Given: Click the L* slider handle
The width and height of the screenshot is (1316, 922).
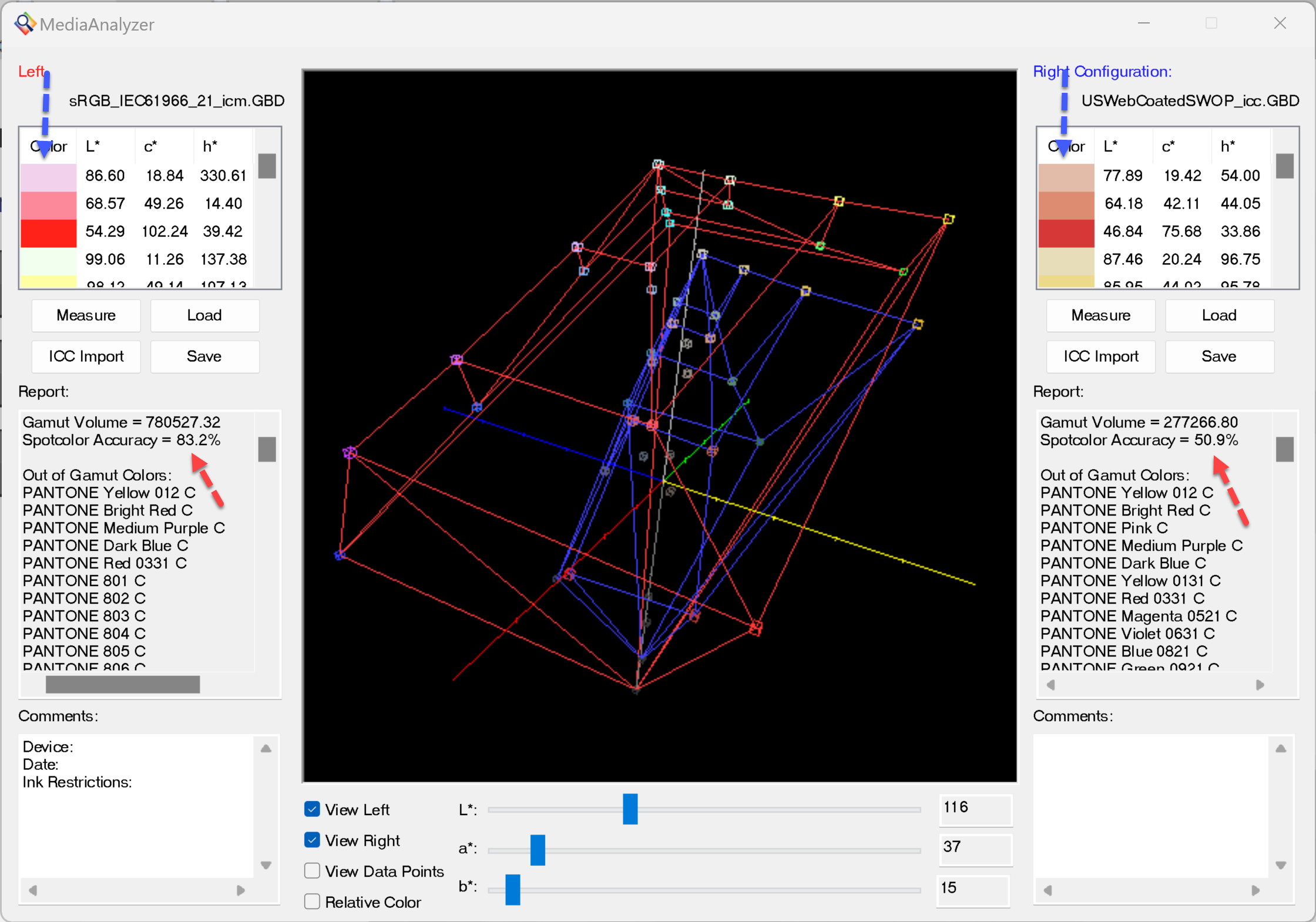Looking at the screenshot, I should point(630,809).
